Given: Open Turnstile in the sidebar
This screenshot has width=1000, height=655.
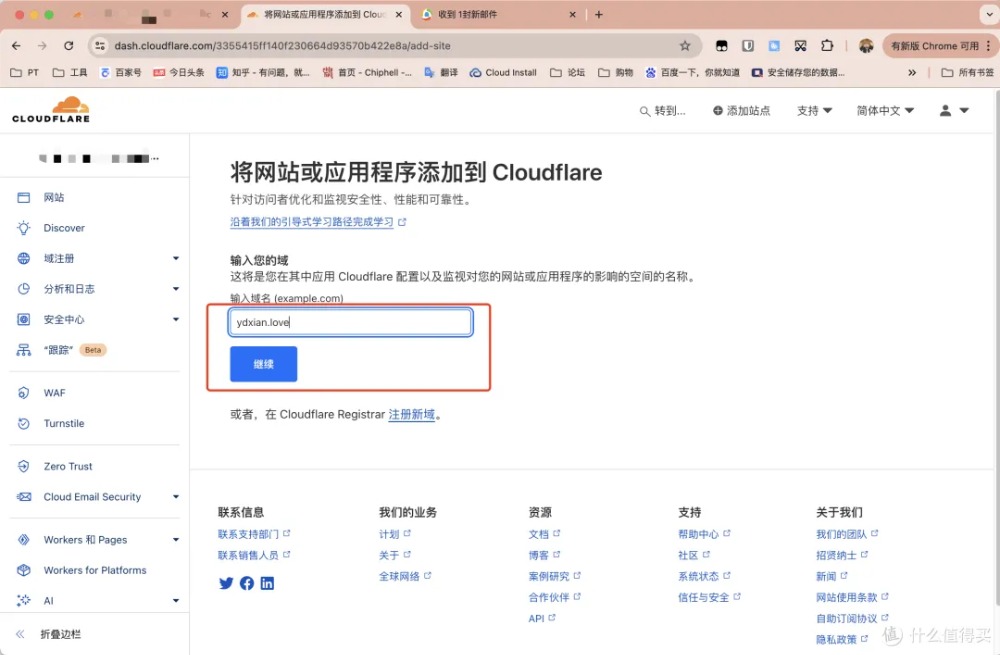Looking at the screenshot, I should point(64,423).
